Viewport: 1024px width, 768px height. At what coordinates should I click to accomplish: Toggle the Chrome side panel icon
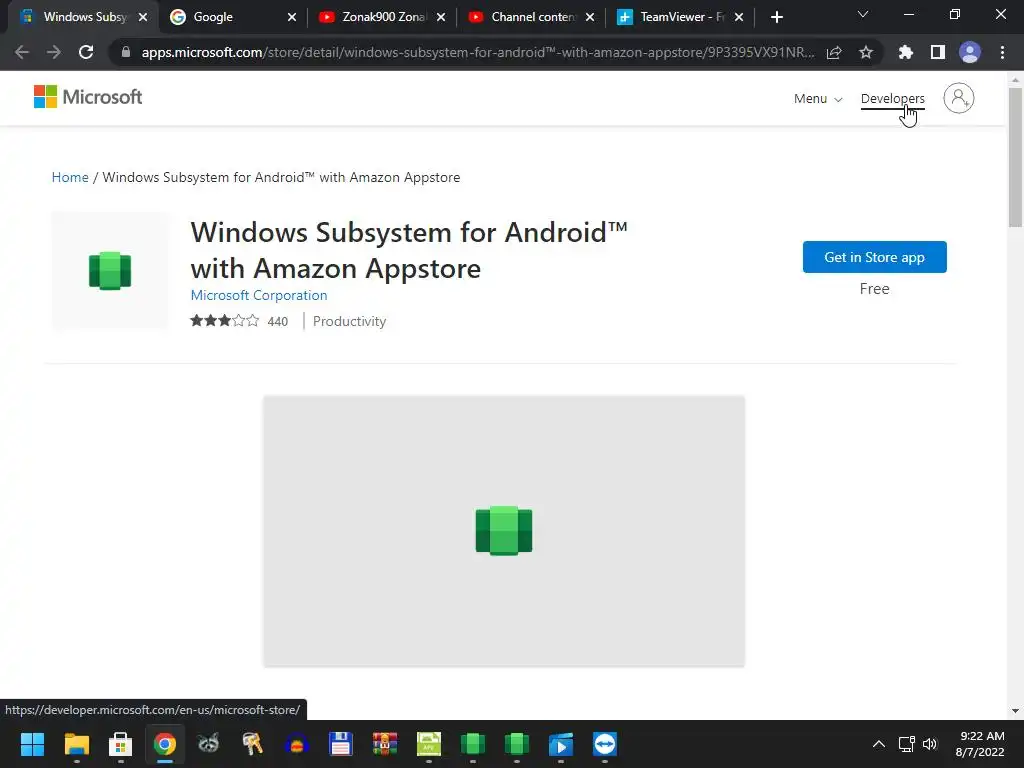coord(938,52)
